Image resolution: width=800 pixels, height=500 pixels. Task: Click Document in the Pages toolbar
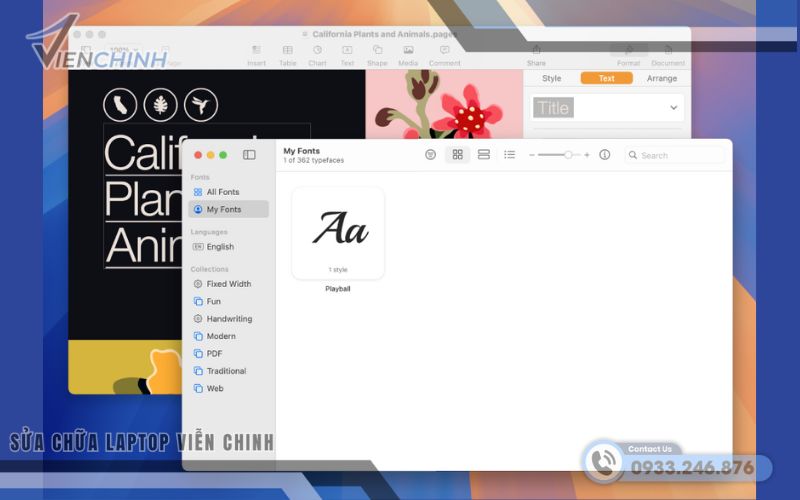[668, 56]
